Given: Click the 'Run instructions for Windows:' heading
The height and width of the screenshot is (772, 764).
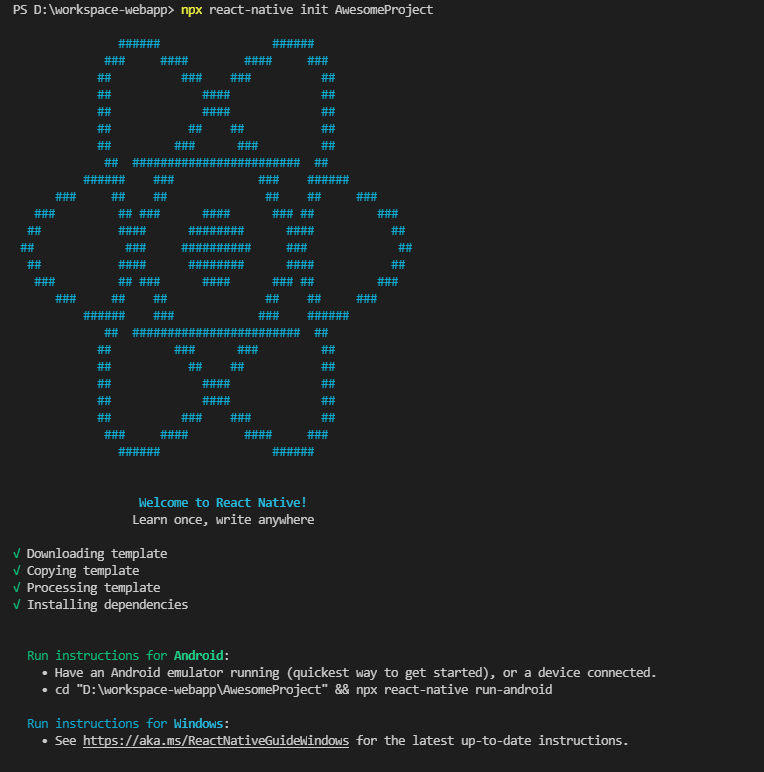Looking at the screenshot, I should [128, 724].
